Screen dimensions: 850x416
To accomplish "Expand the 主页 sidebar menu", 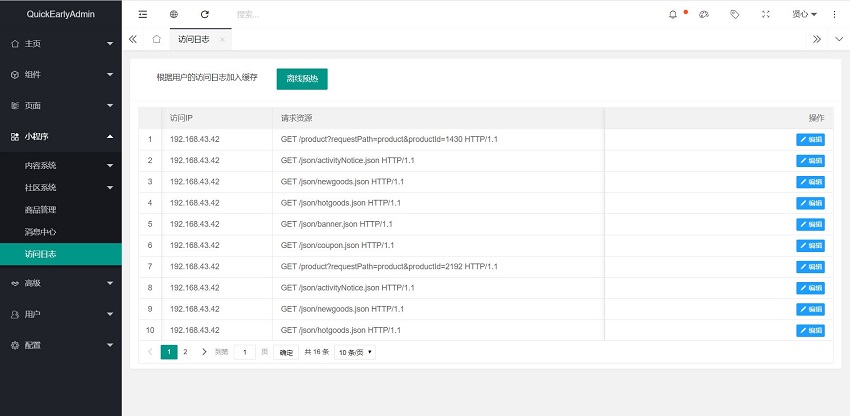I will (61, 44).
